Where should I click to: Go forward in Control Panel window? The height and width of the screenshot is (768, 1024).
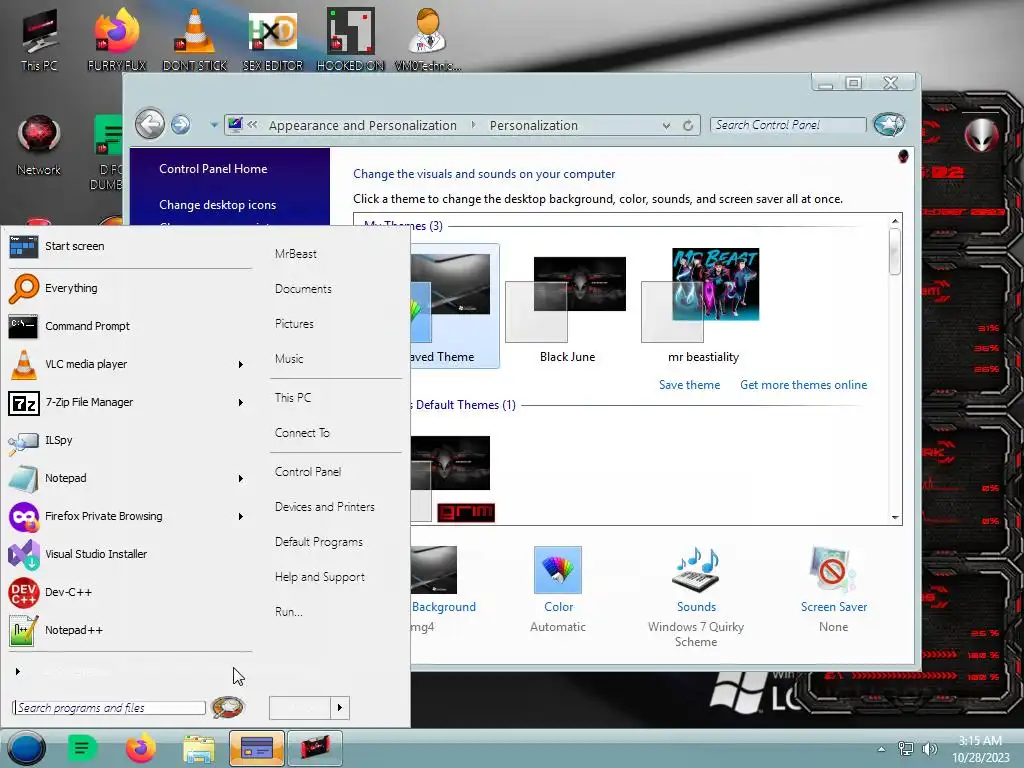[x=181, y=124]
